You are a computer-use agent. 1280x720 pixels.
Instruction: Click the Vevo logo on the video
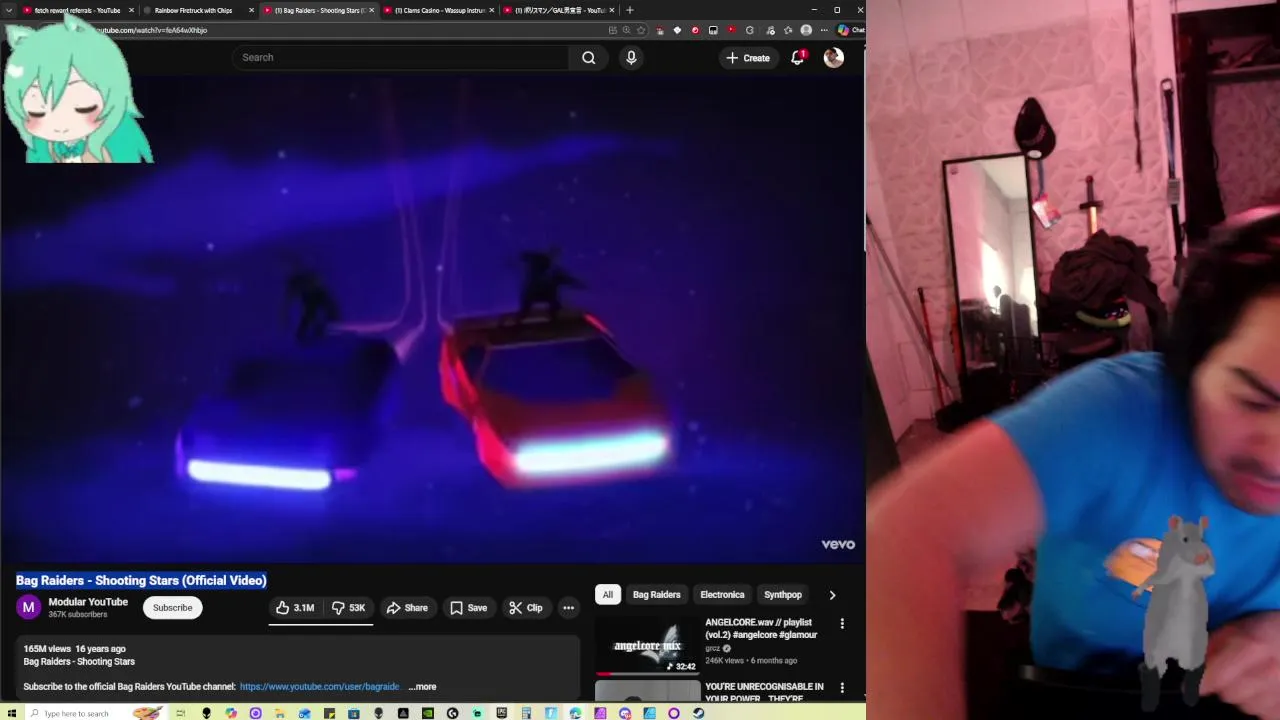838,544
